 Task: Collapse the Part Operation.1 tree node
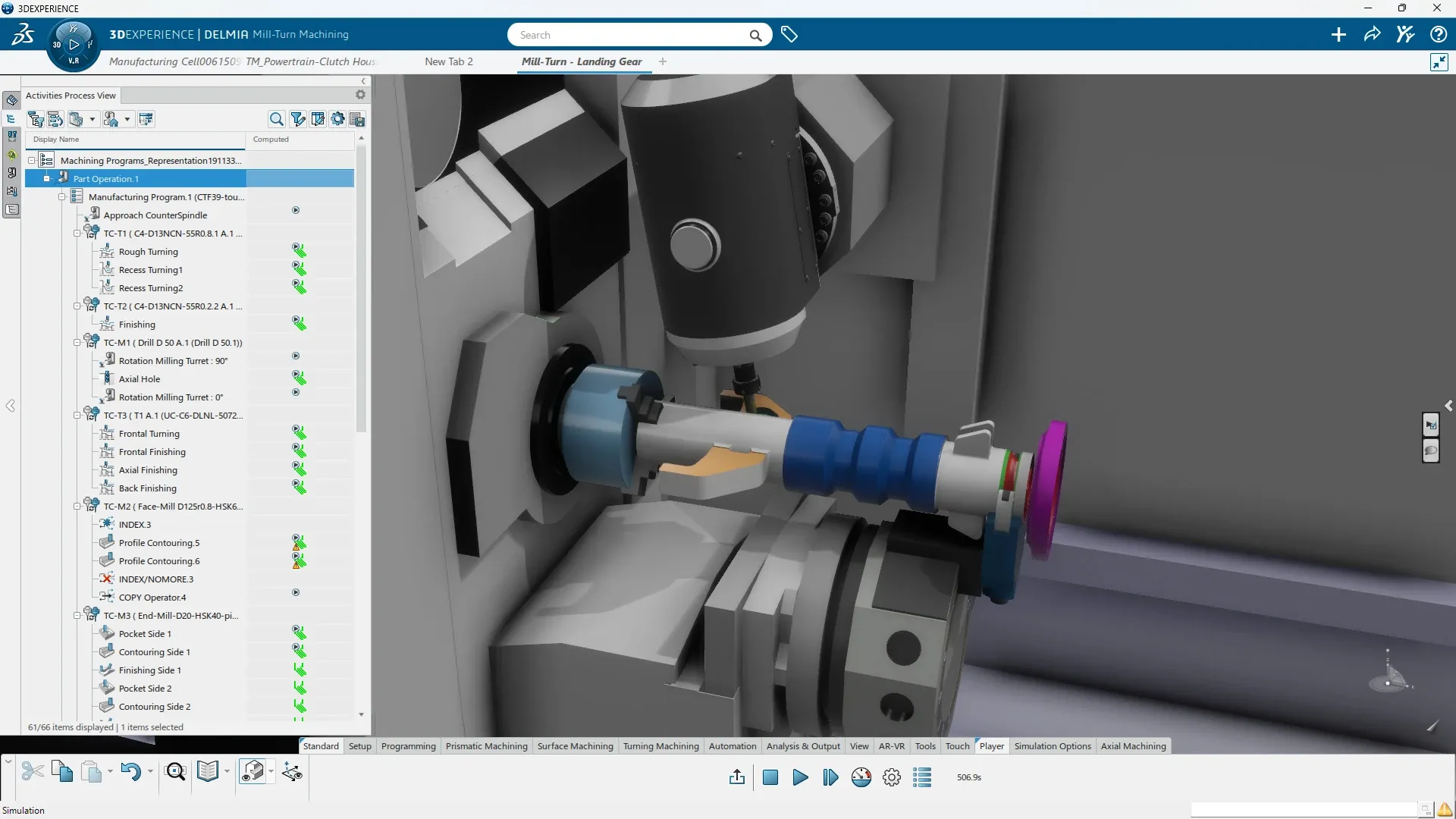pyautogui.click(x=48, y=178)
